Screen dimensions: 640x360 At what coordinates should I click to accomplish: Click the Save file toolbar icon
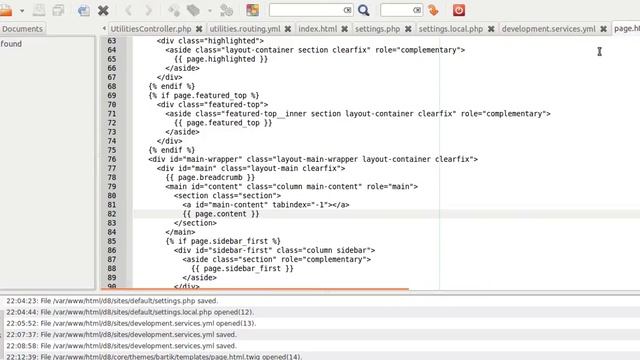pyautogui.click(x=39, y=10)
